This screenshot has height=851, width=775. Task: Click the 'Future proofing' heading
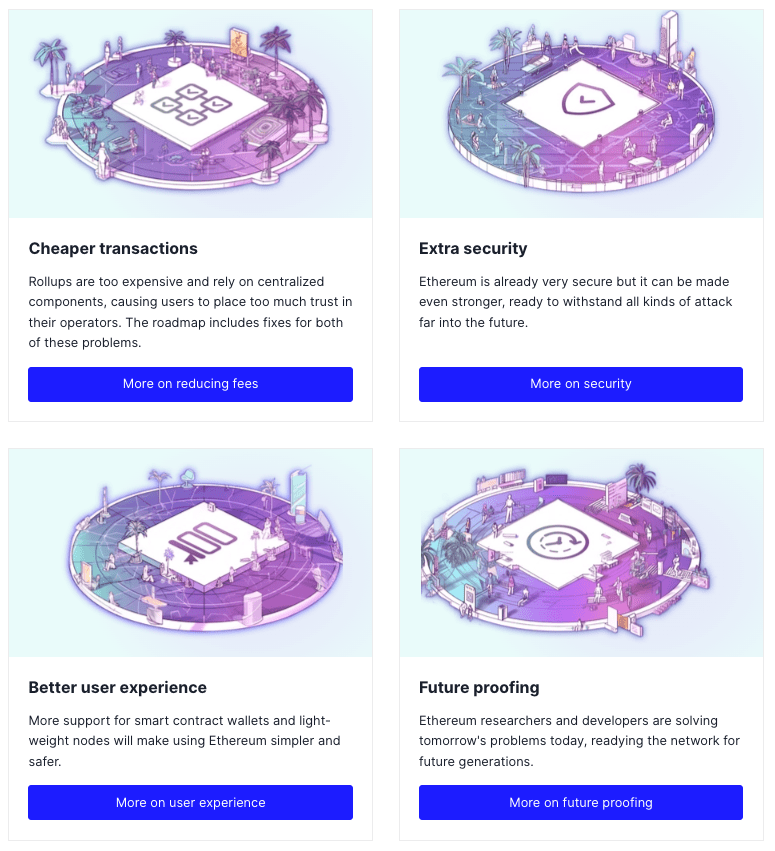(x=479, y=688)
